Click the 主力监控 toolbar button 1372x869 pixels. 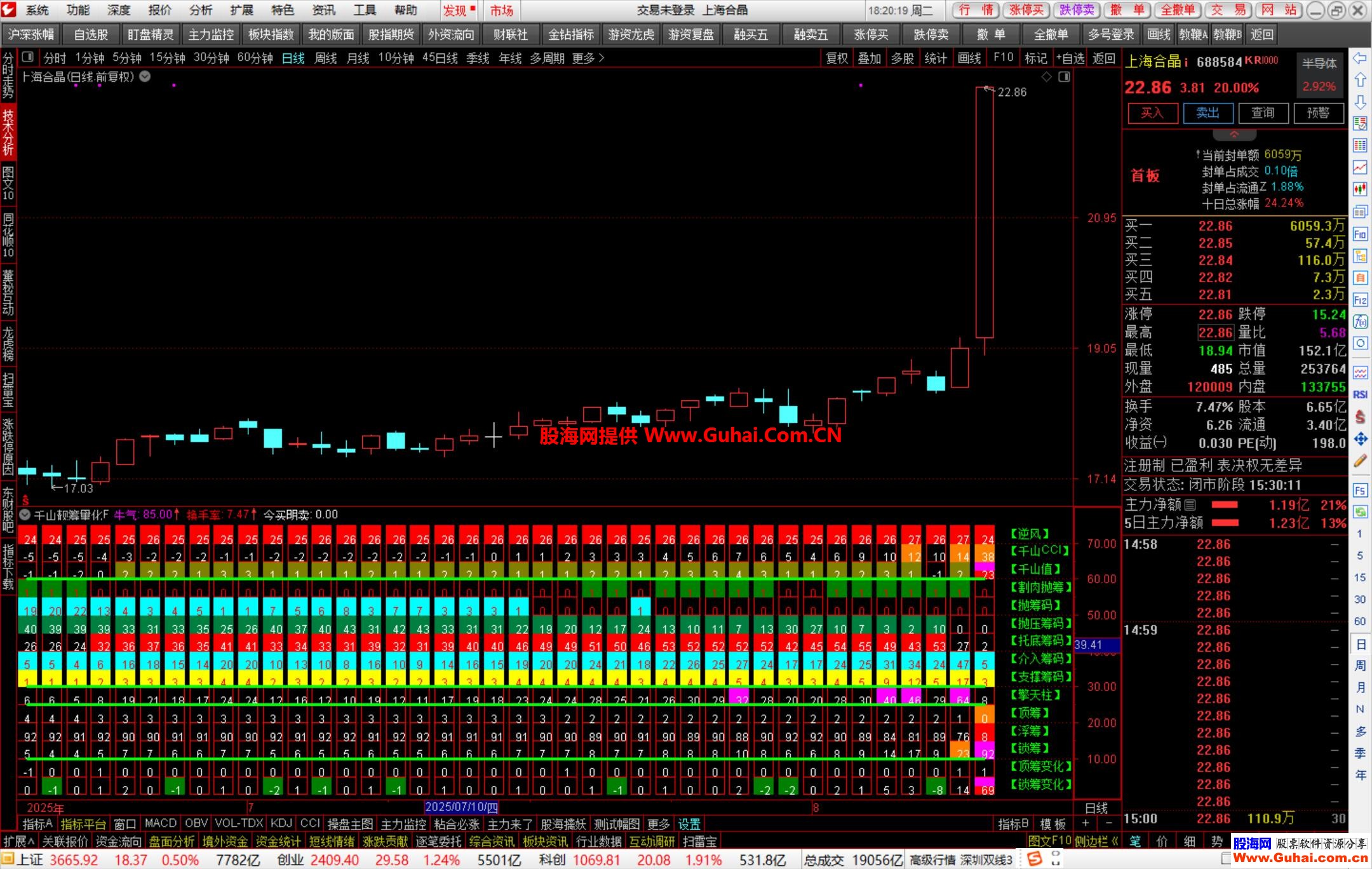click(211, 35)
